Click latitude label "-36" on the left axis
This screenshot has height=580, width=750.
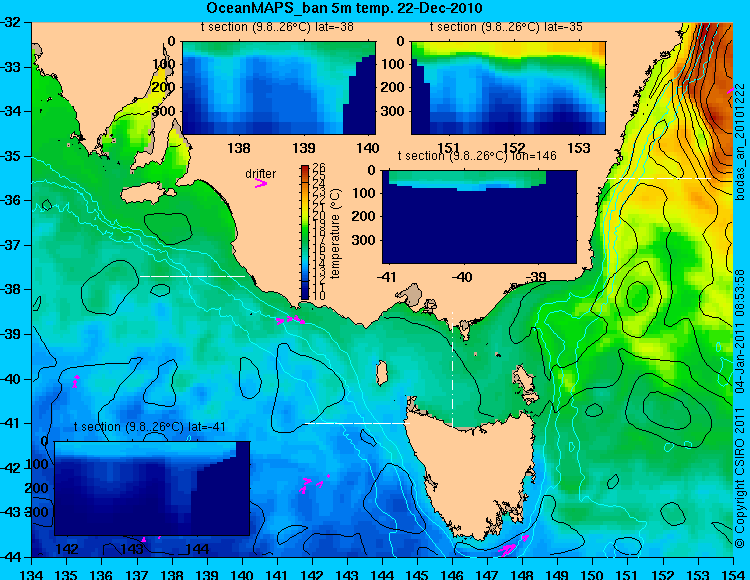click(10, 200)
